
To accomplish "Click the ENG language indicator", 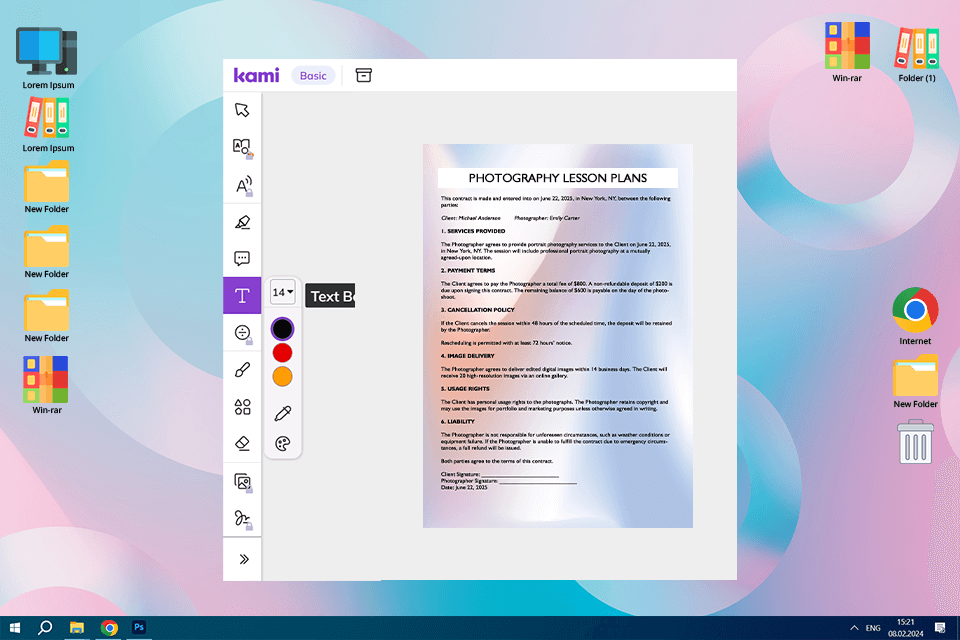I will [873, 628].
